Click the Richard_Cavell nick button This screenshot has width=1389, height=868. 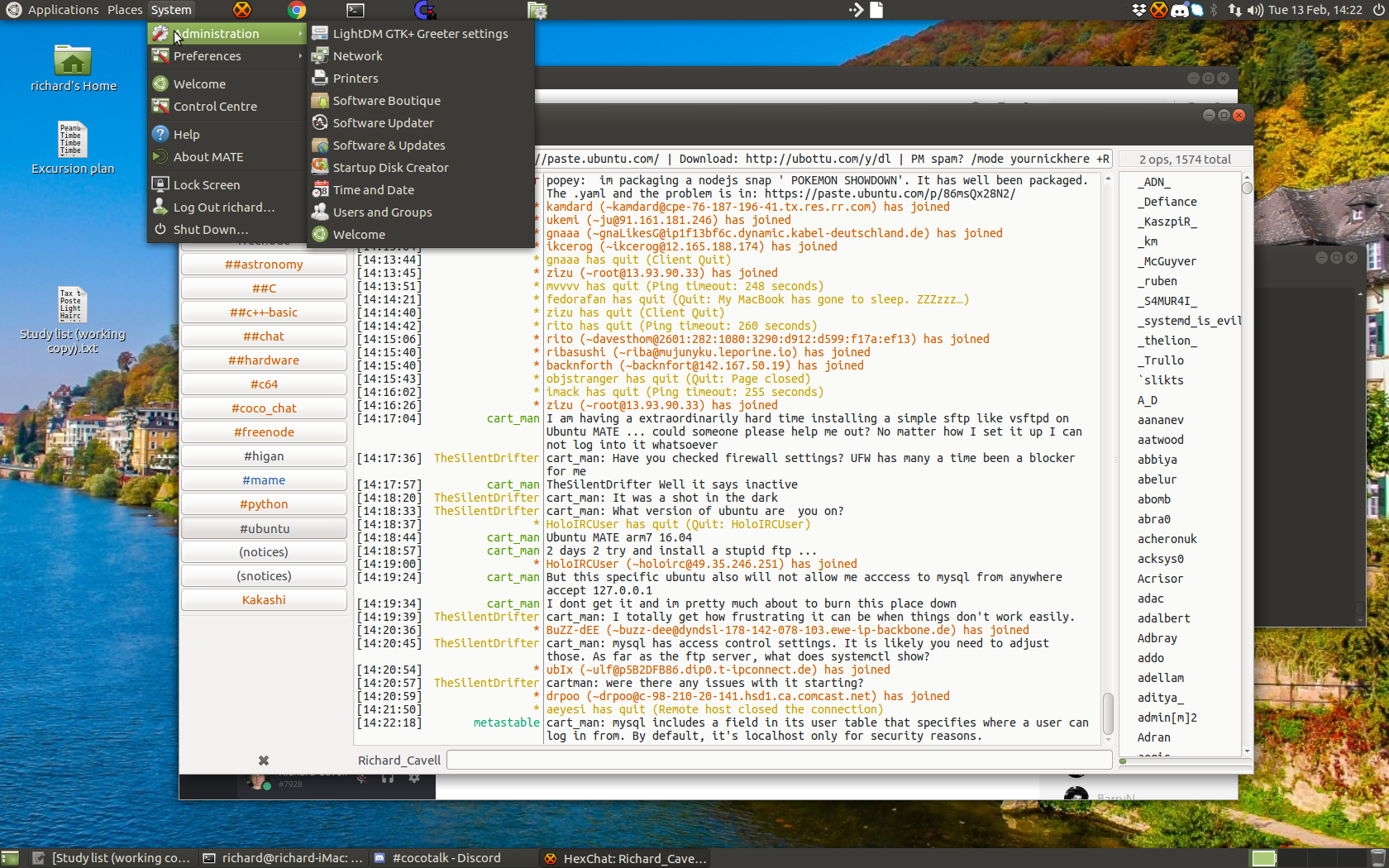tap(399, 761)
